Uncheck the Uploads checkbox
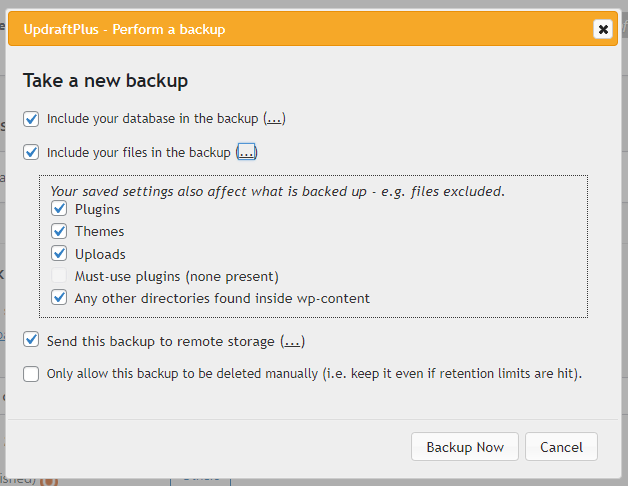The height and width of the screenshot is (486, 628). point(59,254)
